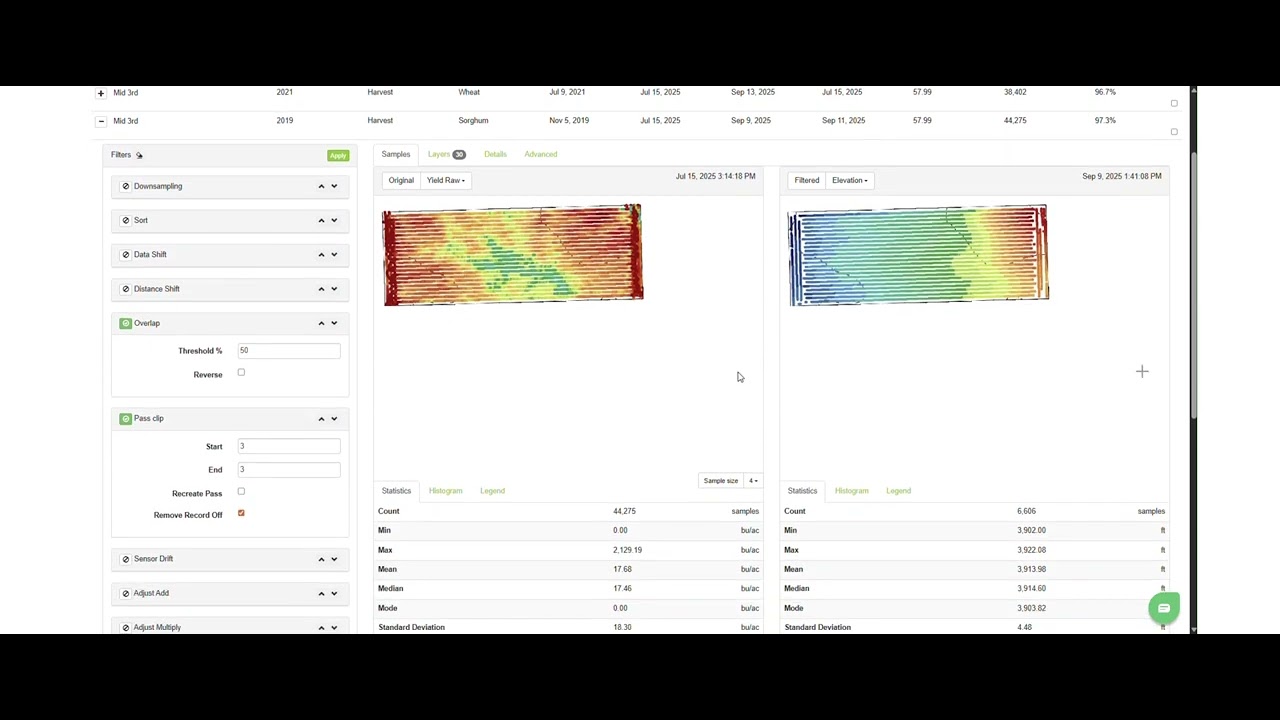This screenshot has width=1280, height=720.
Task: Click the up arrow on the Pass clip filter
Action: point(321,418)
